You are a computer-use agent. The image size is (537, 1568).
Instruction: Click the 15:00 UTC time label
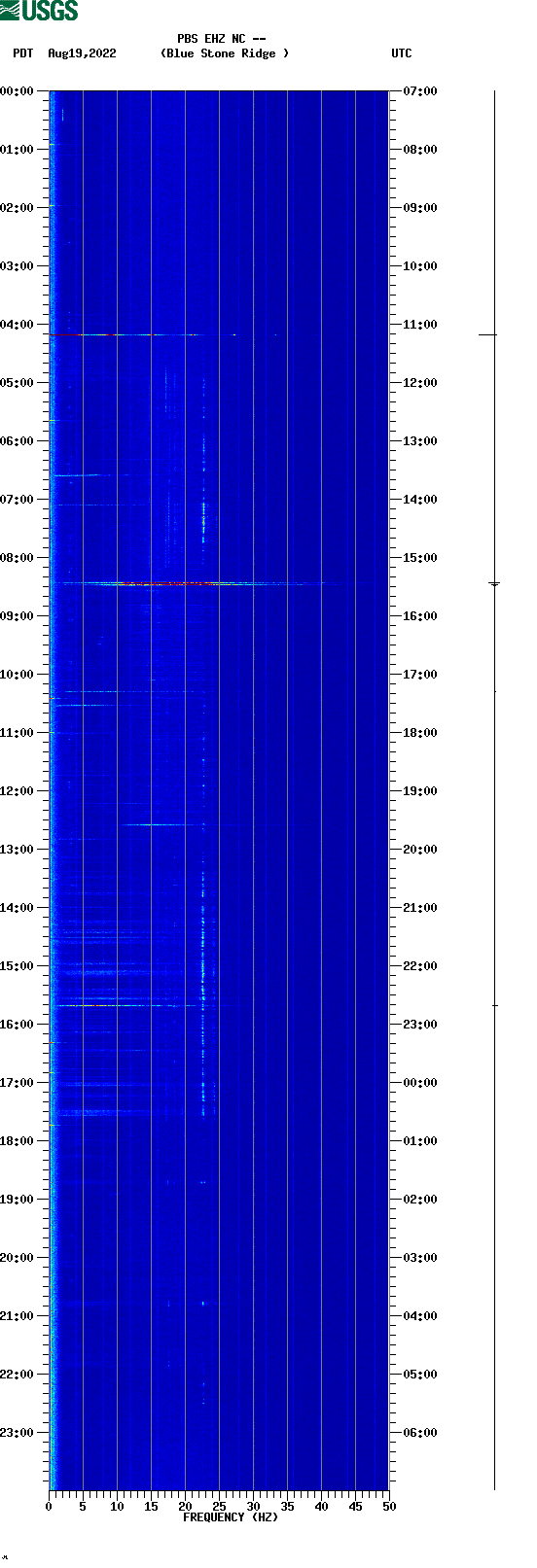coord(420,558)
